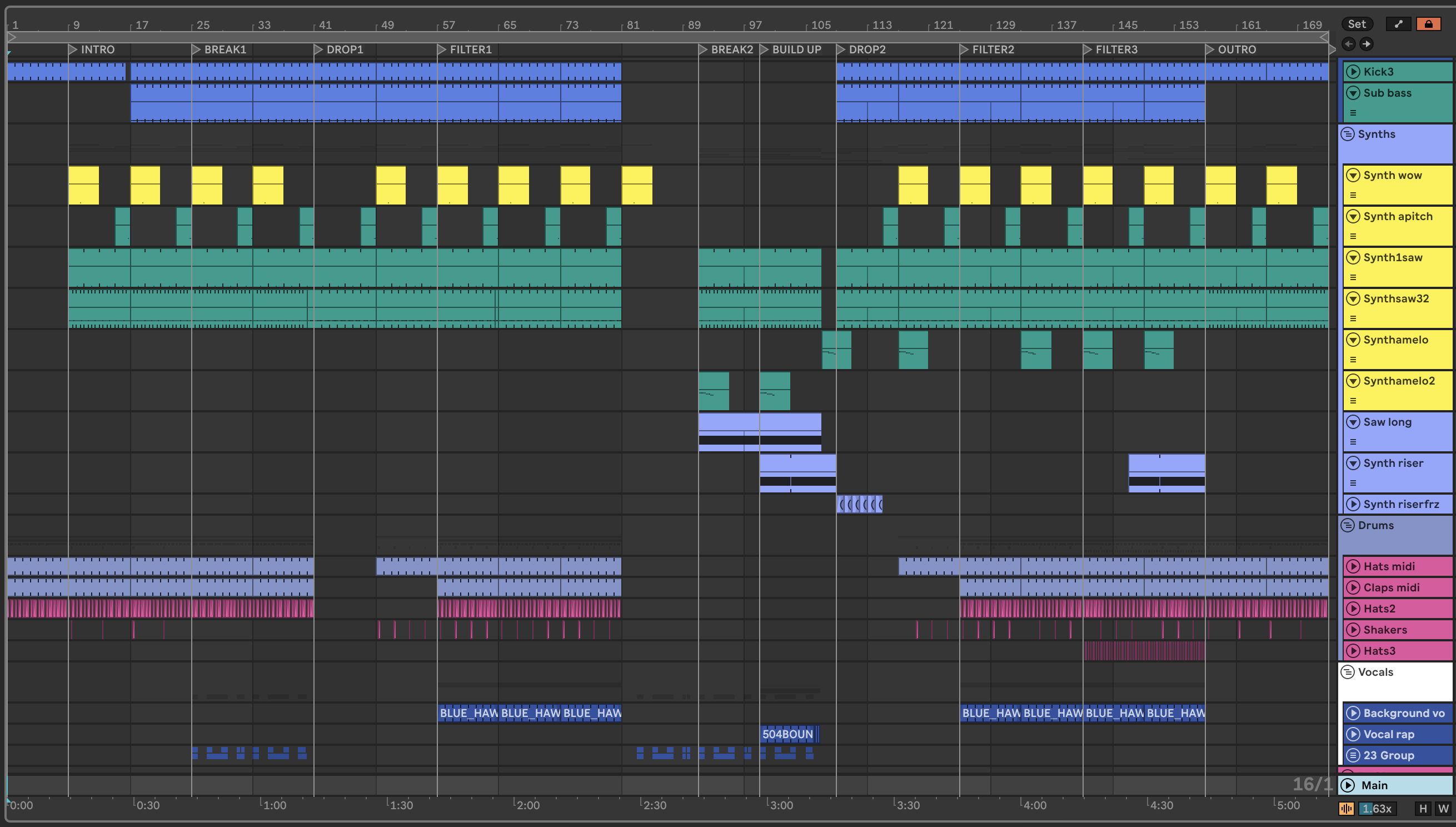Open the Synthsaw32 lane options icon

click(x=1353, y=318)
